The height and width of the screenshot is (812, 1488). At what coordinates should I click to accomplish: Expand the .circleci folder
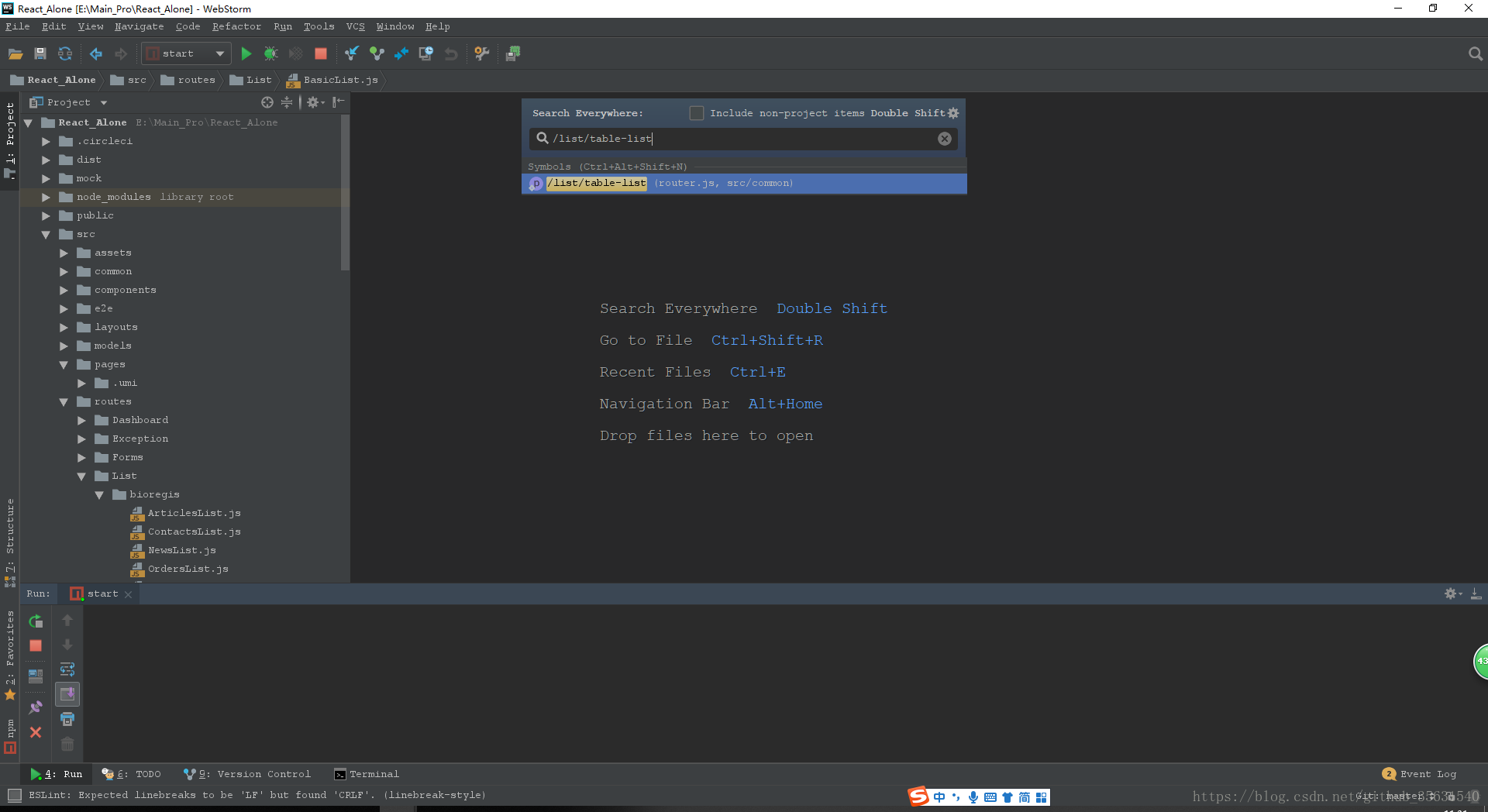[46, 141]
